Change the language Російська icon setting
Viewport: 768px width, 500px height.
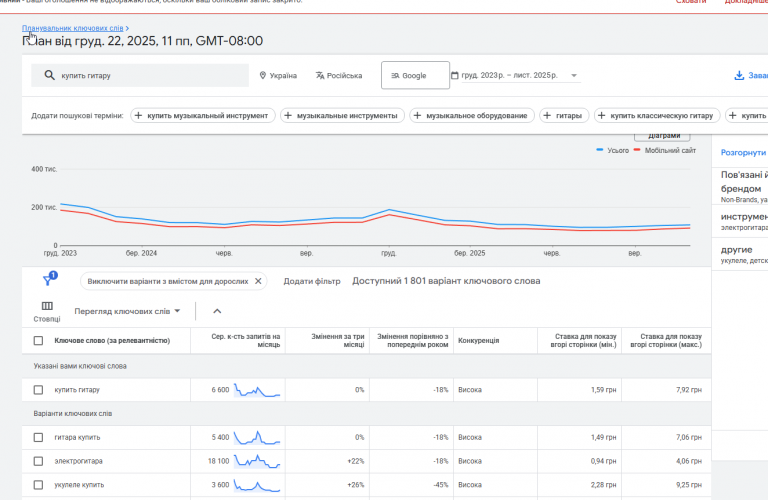pyautogui.click(x=320, y=75)
